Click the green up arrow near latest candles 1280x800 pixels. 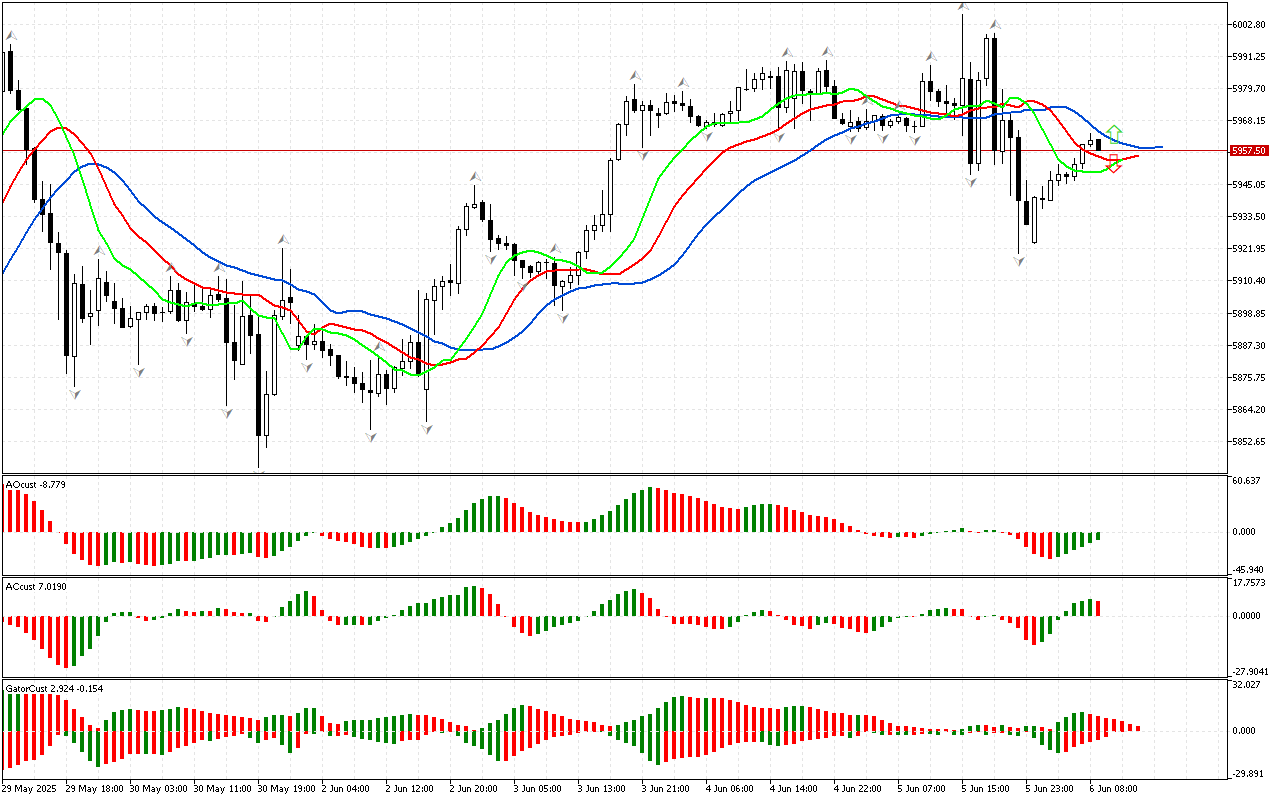(1114, 133)
